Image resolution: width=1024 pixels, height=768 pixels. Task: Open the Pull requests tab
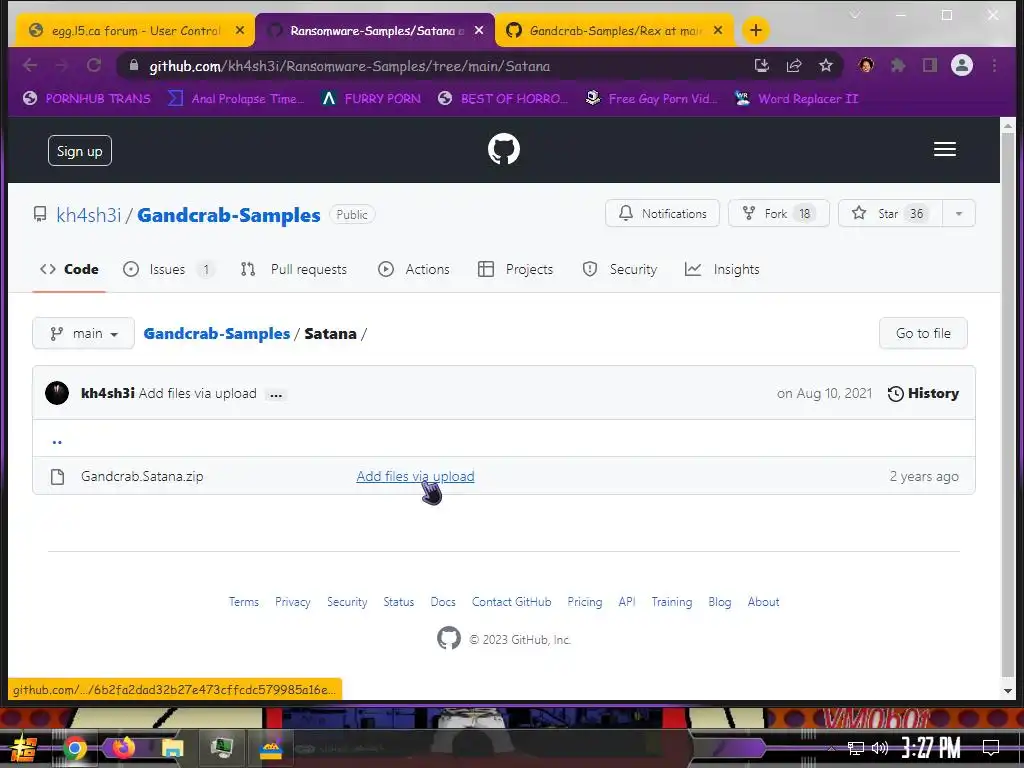[x=294, y=269]
